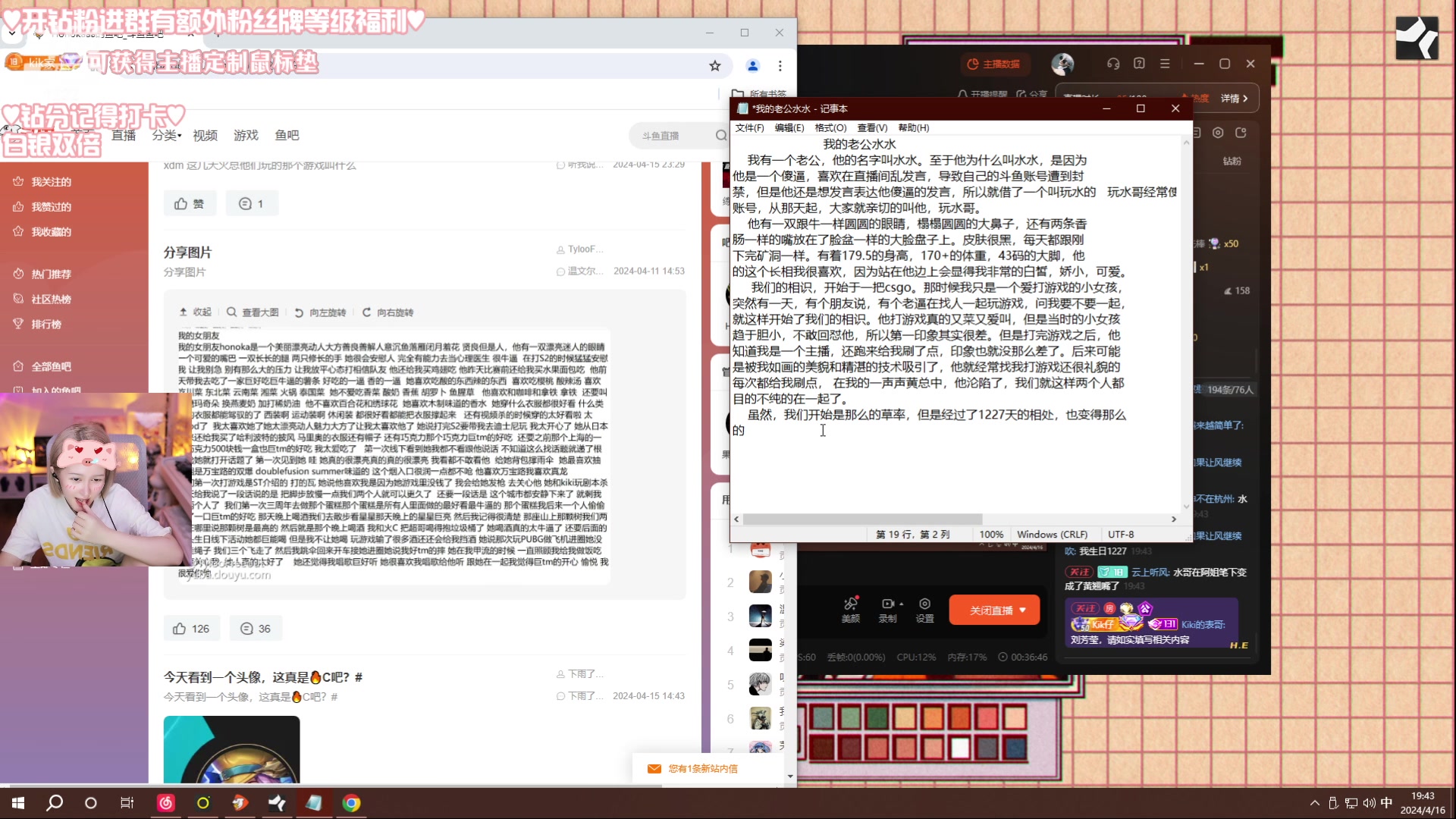Open the 帮助(H) menu in Notepad
The image size is (1456, 819).
pyautogui.click(x=913, y=127)
